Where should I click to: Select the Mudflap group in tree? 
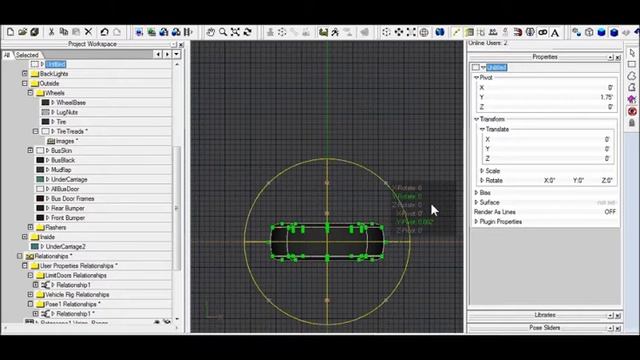coord(61,170)
